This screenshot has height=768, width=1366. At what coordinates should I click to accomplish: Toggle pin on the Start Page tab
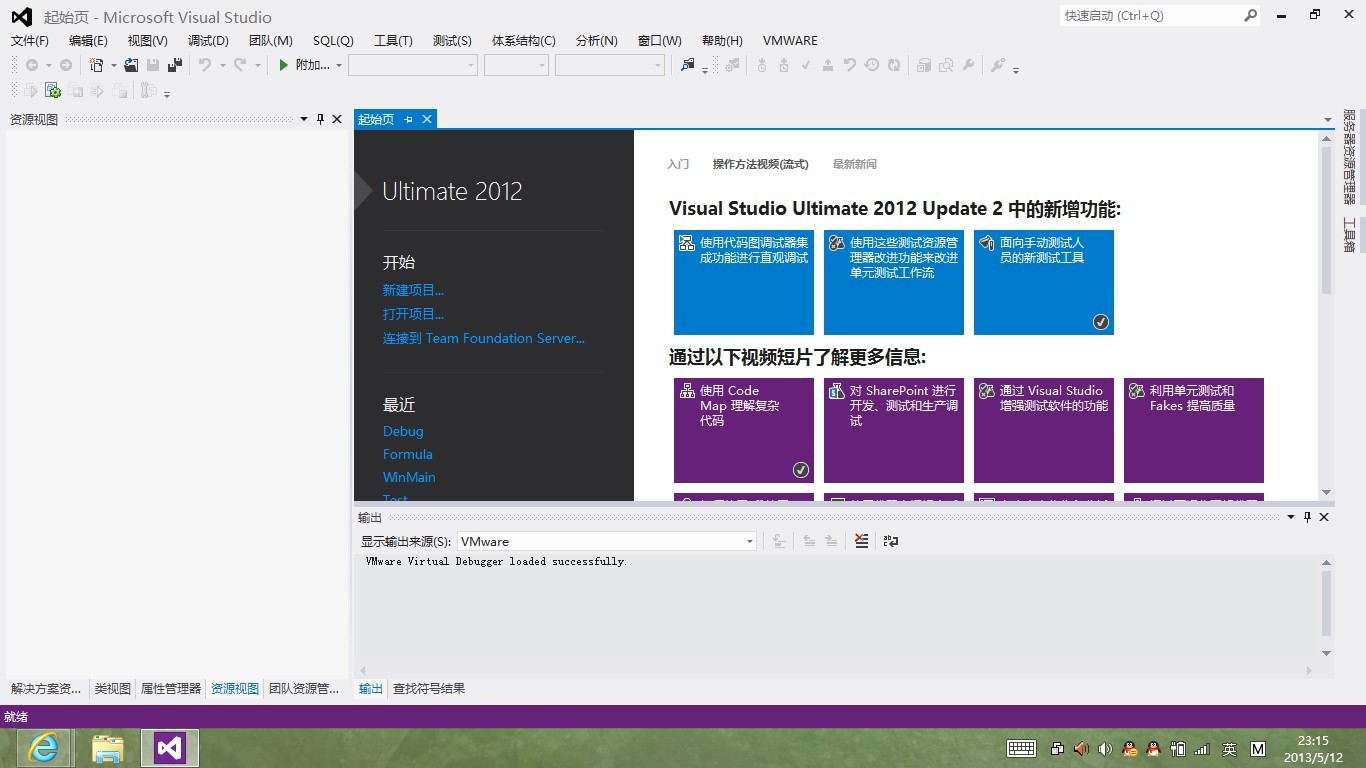pyautogui.click(x=408, y=119)
